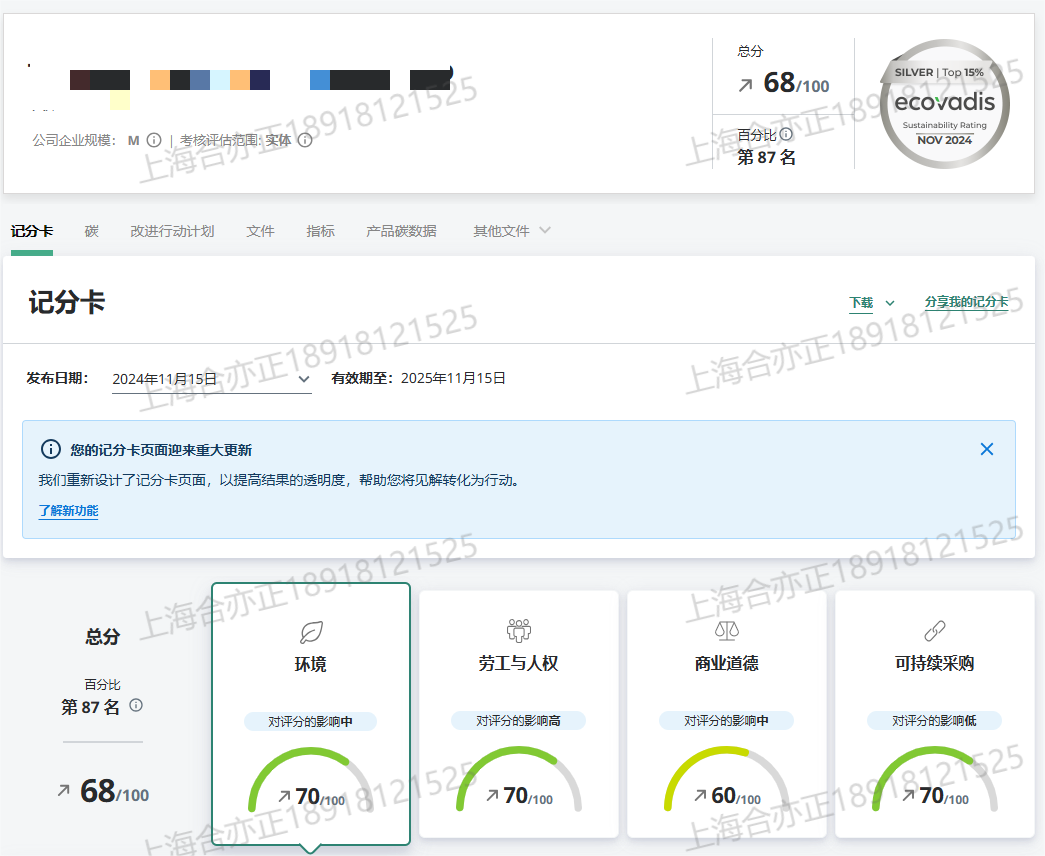1045x856 pixels.
Task: Select the 指标 tab
Action: pos(320,231)
